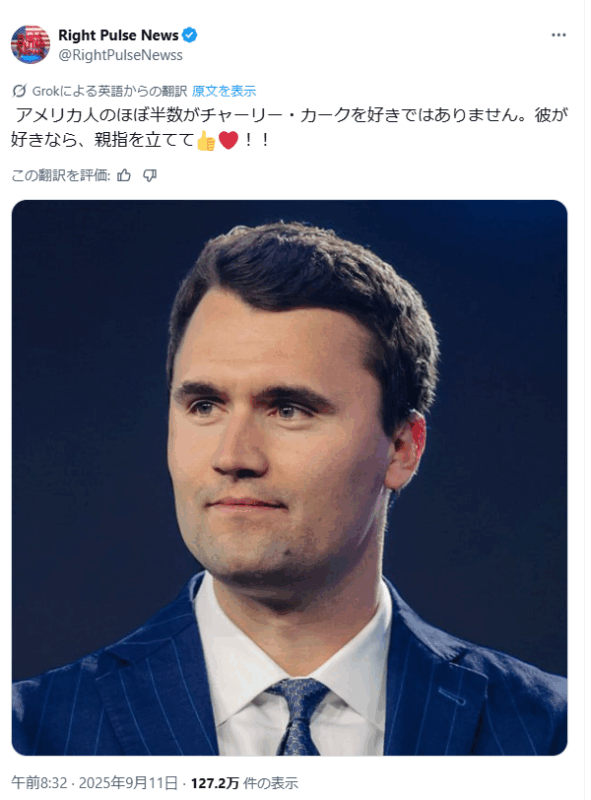The image size is (591, 800).
Task: Click the thumbs-up emoji in the tweet text
Action: (x=206, y=140)
